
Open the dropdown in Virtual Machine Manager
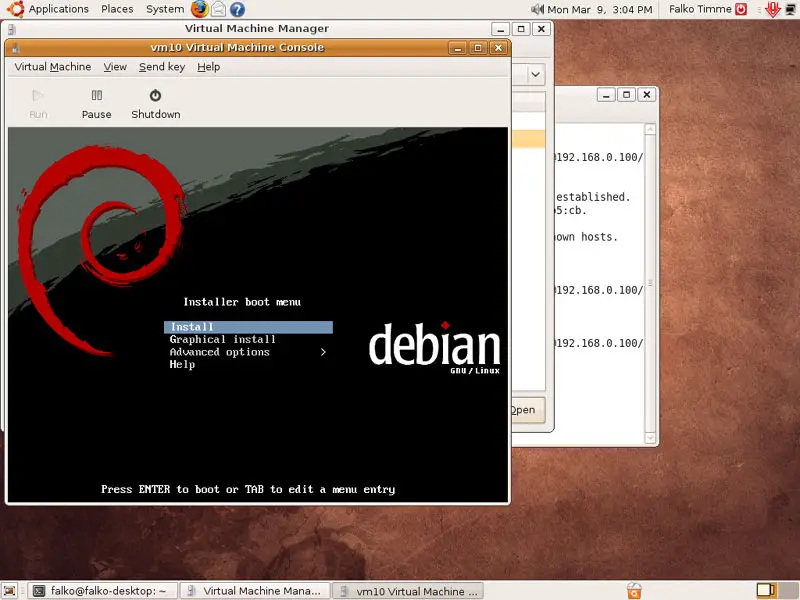click(x=535, y=74)
